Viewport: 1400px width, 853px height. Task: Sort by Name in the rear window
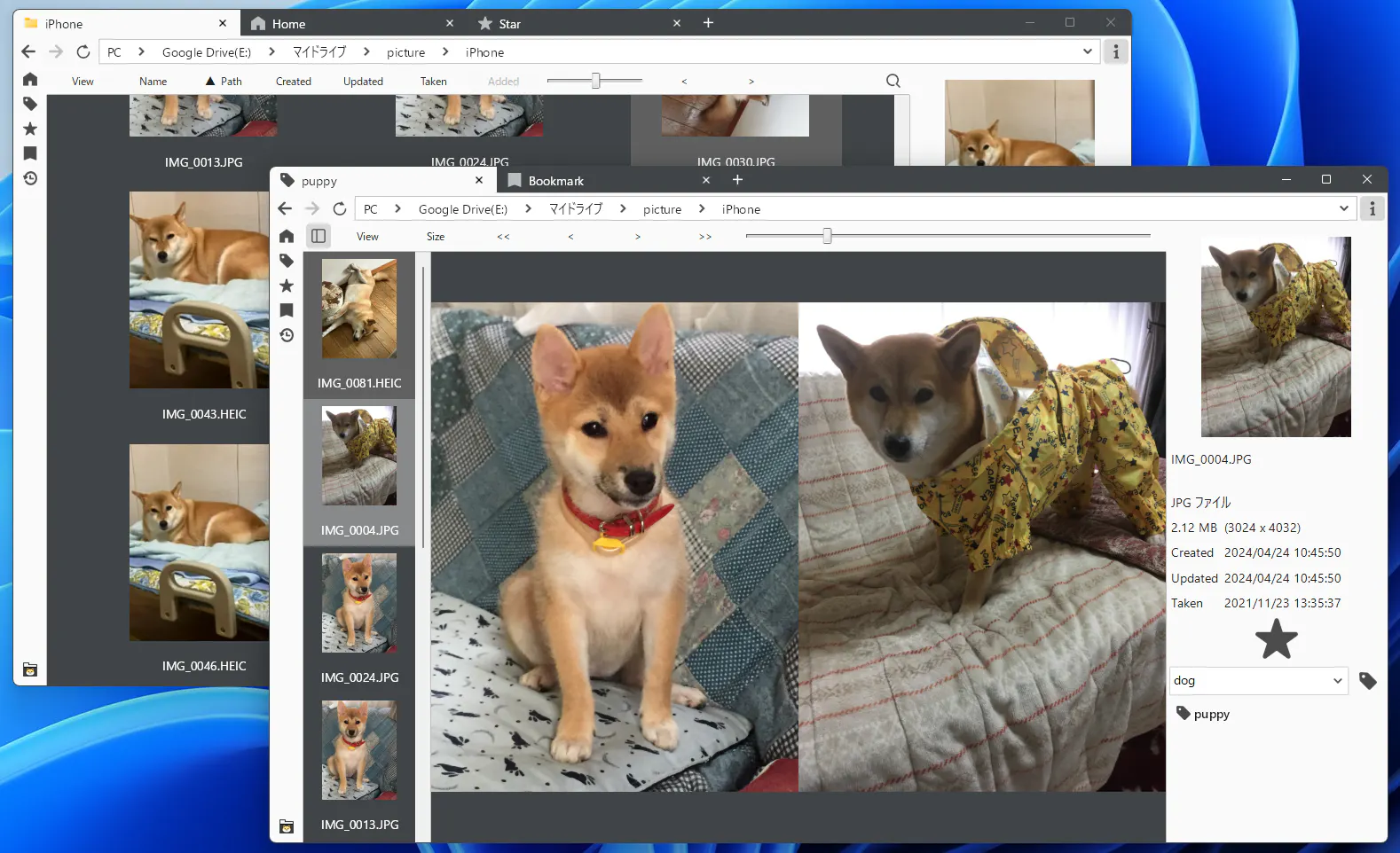pyautogui.click(x=153, y=82)
